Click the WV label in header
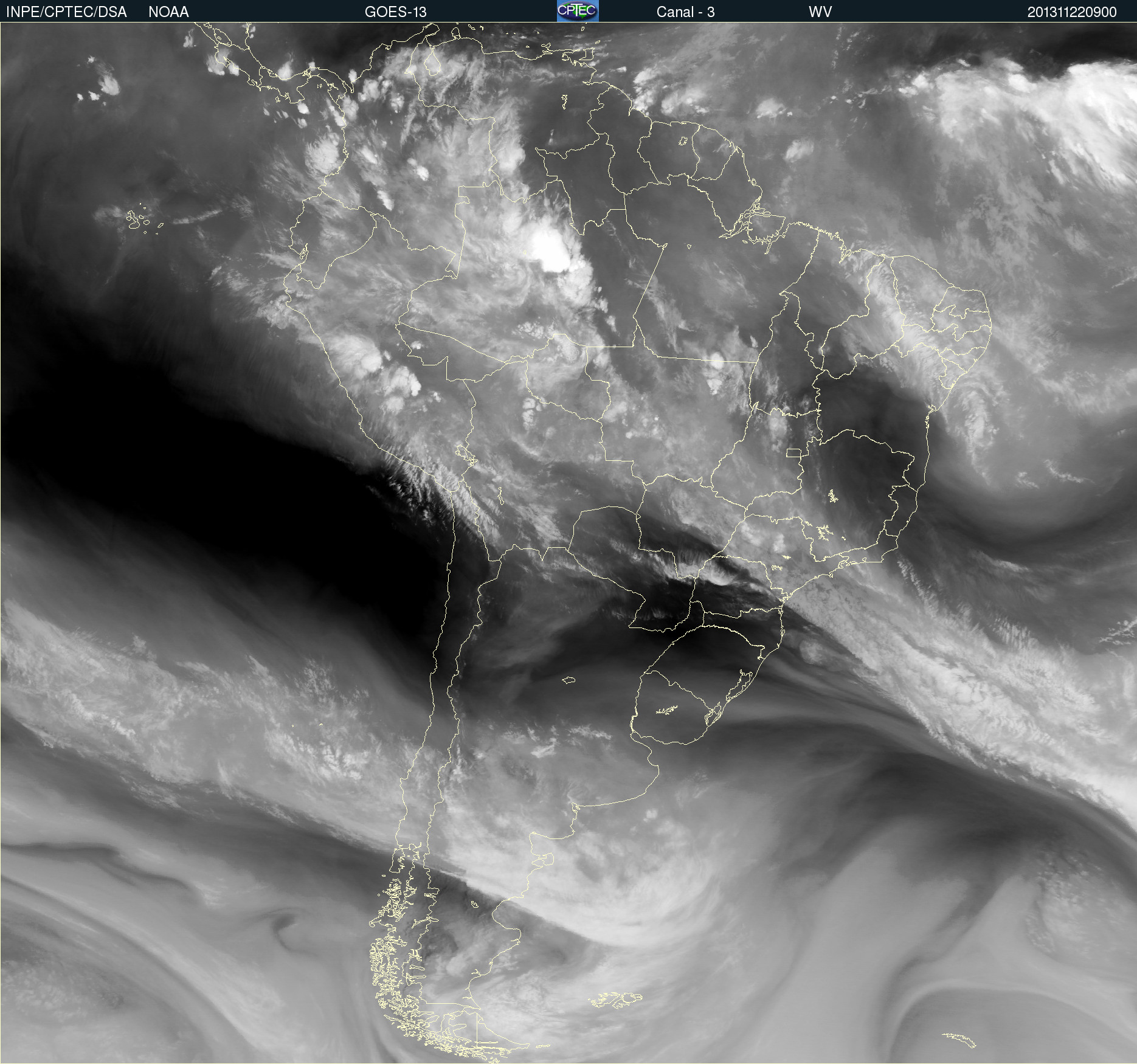Screen dimensions: 1137x1064 pos(820,12)
